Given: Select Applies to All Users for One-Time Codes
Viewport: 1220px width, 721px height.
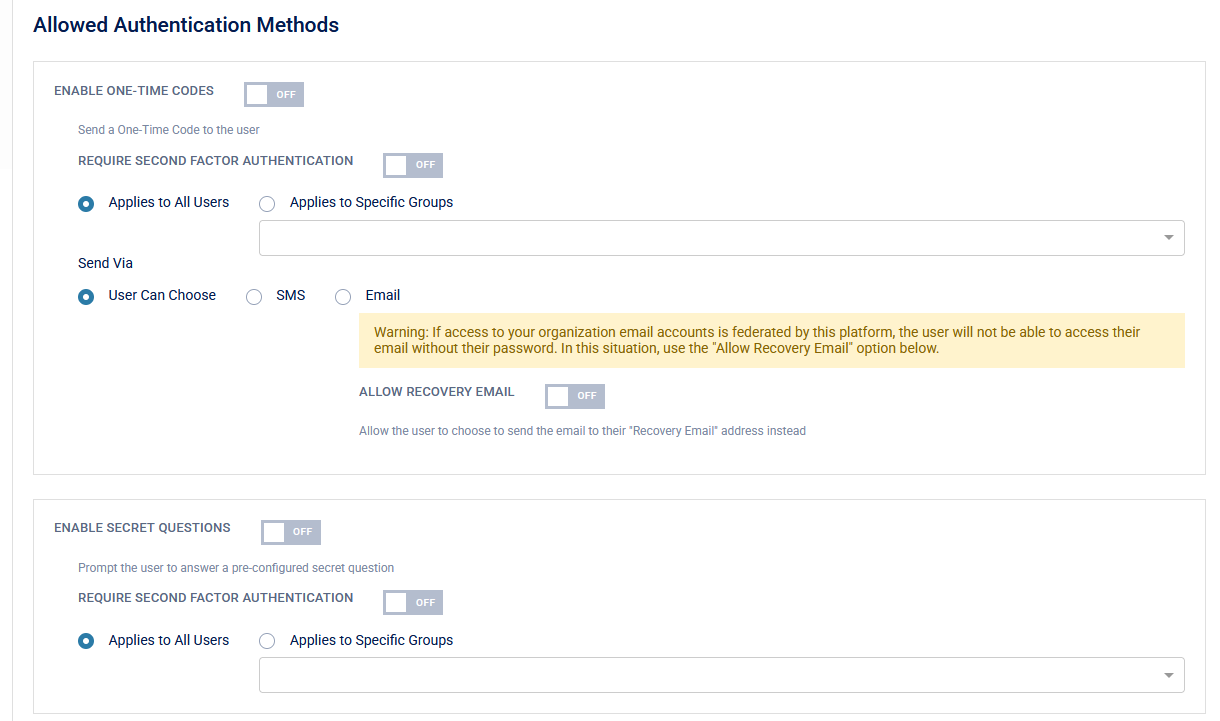Looking at the screenshot, I should [x=87, y=203].
